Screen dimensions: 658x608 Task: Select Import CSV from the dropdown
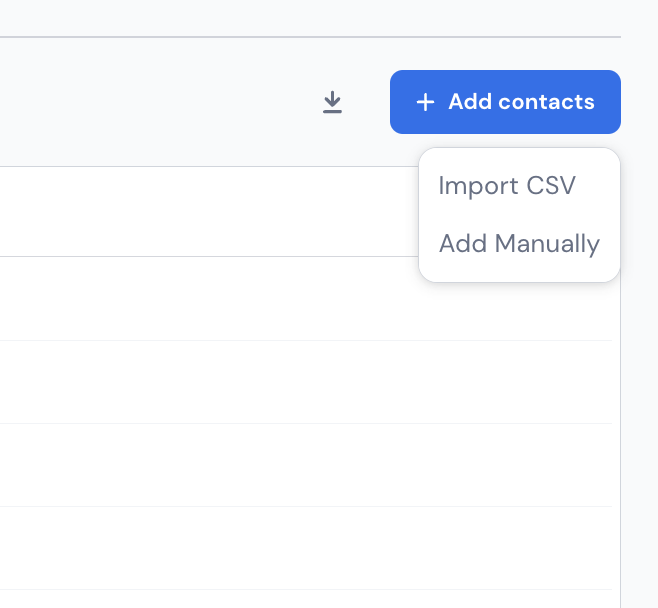pos(507,185)
